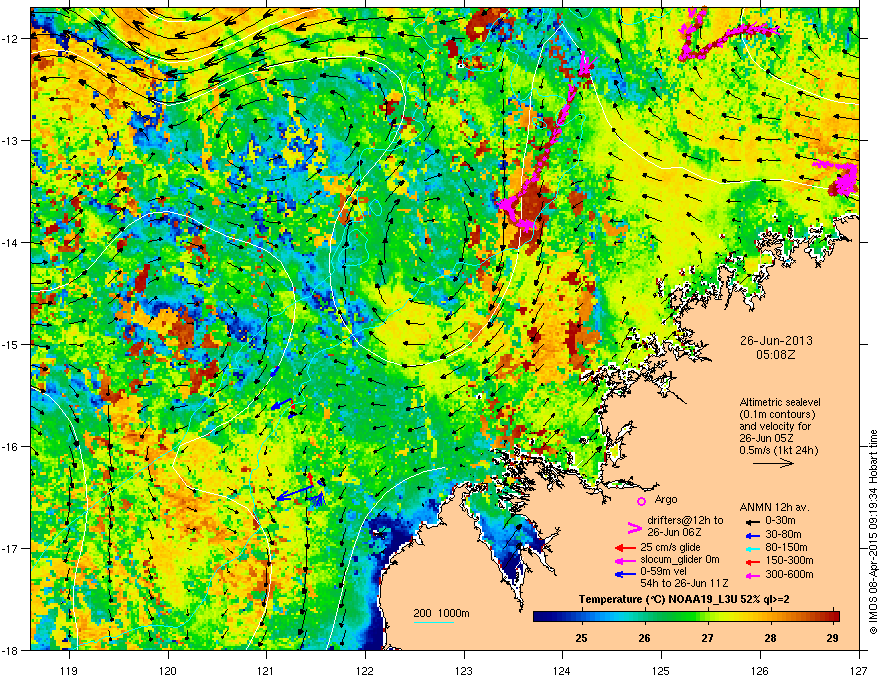The height and width of the screenshot is (680, 880).
Task: Click the black 0-30m ANMN arrow
Action: [752, 522]
